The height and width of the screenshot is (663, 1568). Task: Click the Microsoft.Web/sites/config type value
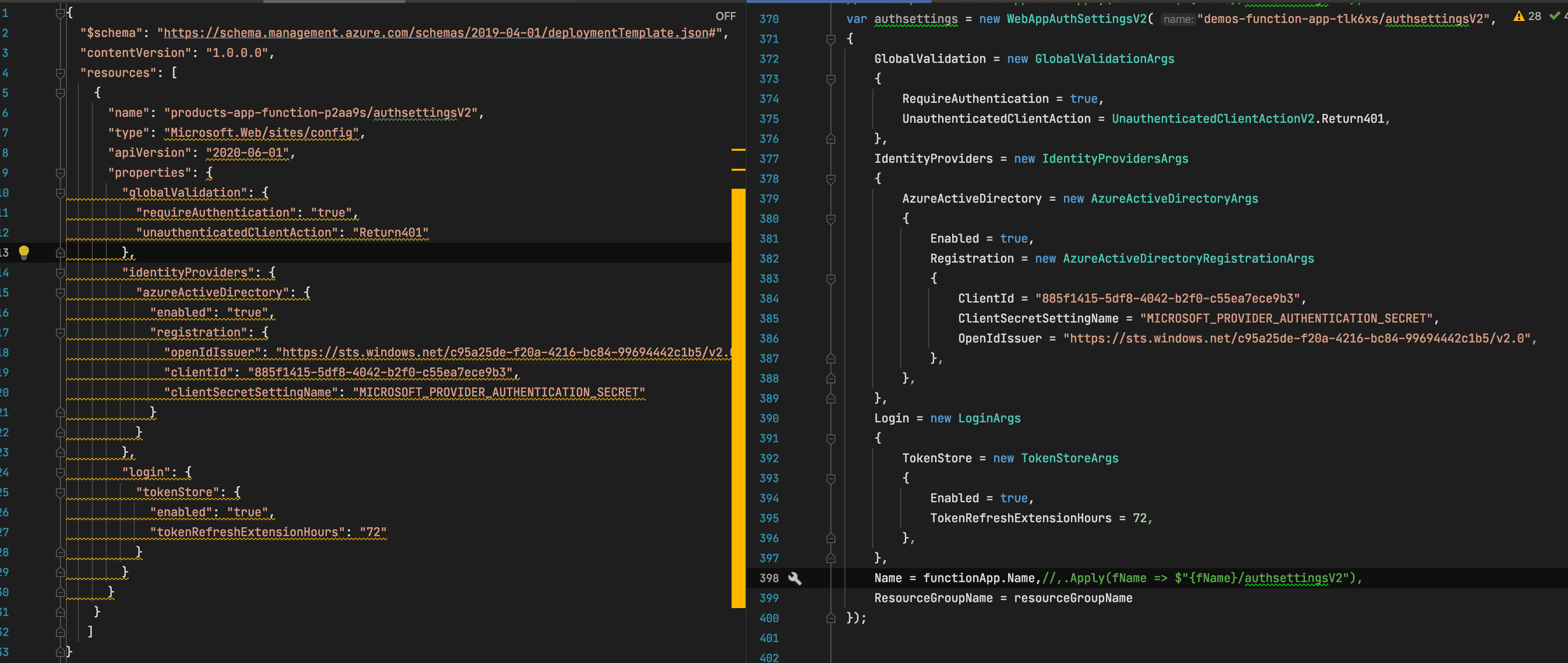click(261, 132)
